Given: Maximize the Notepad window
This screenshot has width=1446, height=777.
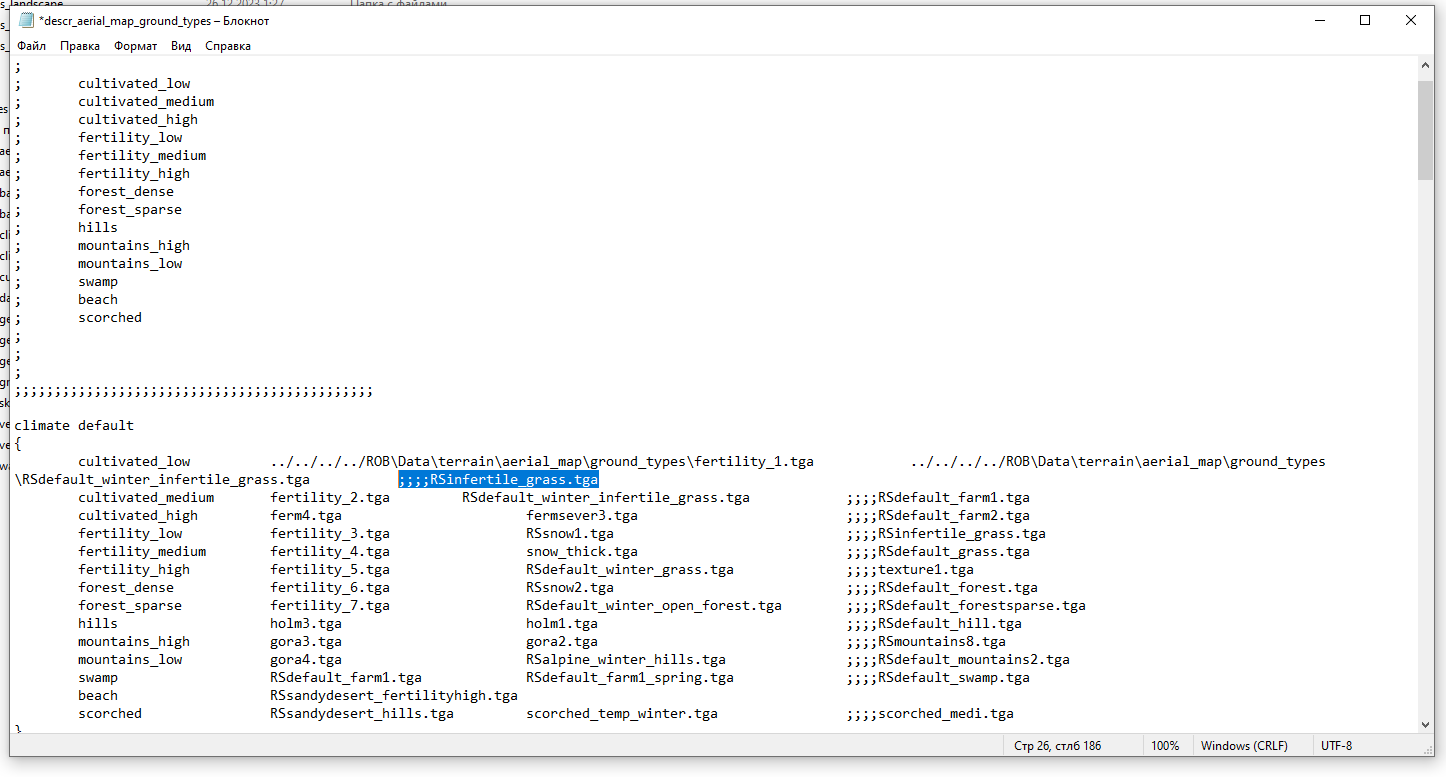Looking at the screenshot, I should click(1365, 21).
